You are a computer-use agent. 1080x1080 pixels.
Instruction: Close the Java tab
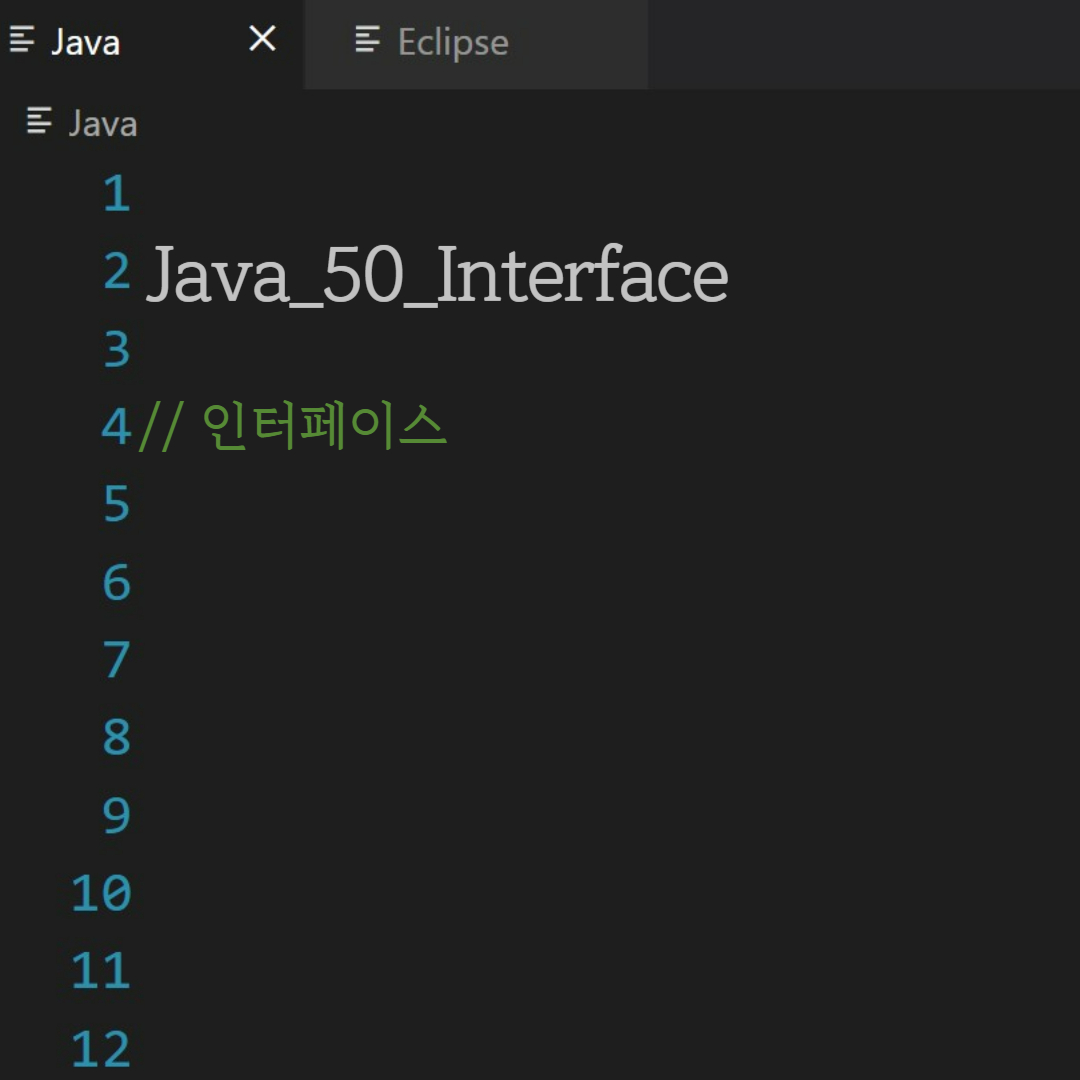[x=262, y=39]
